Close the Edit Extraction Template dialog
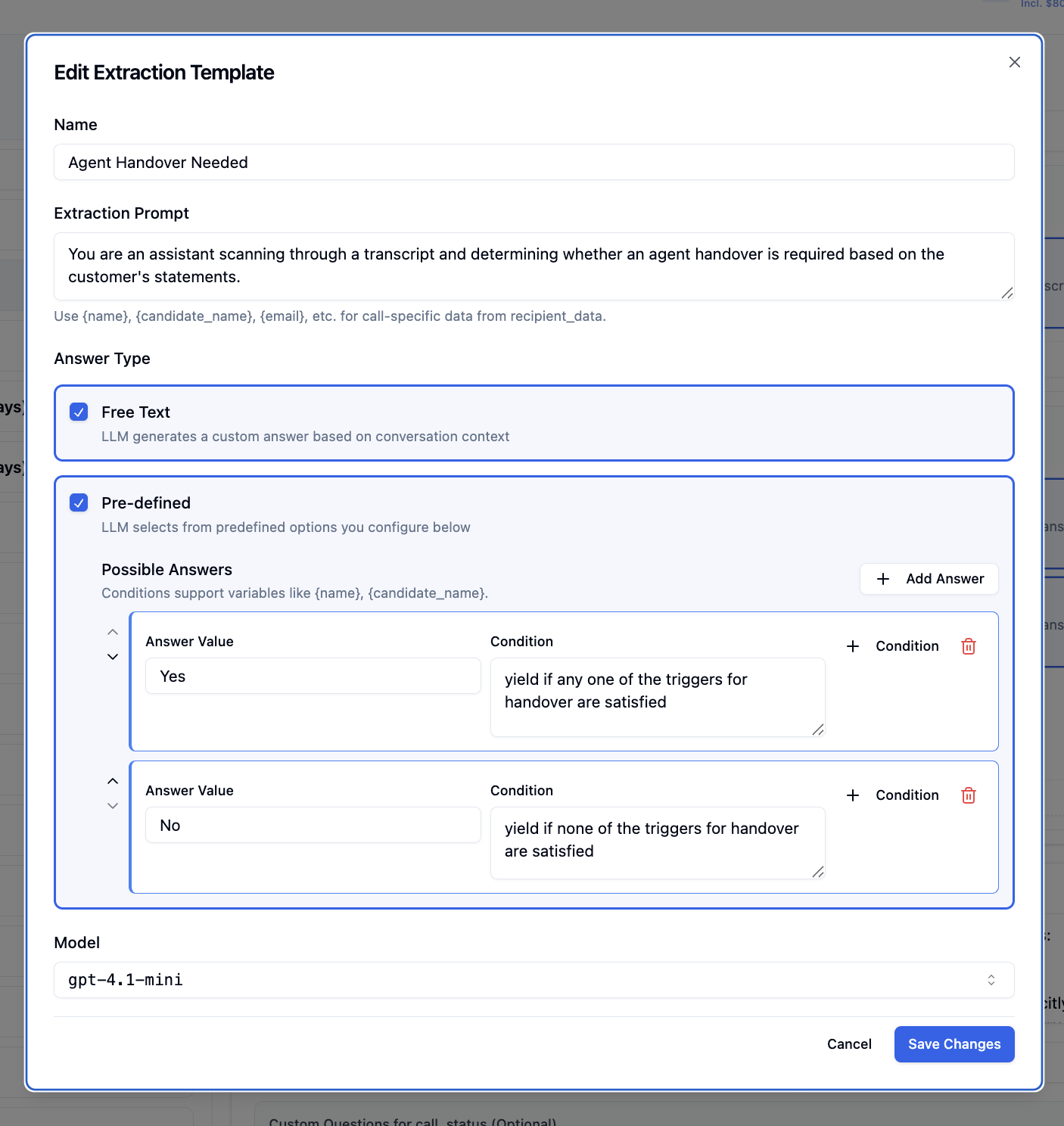1064x1126 pixels. [x=1014, y=62]
